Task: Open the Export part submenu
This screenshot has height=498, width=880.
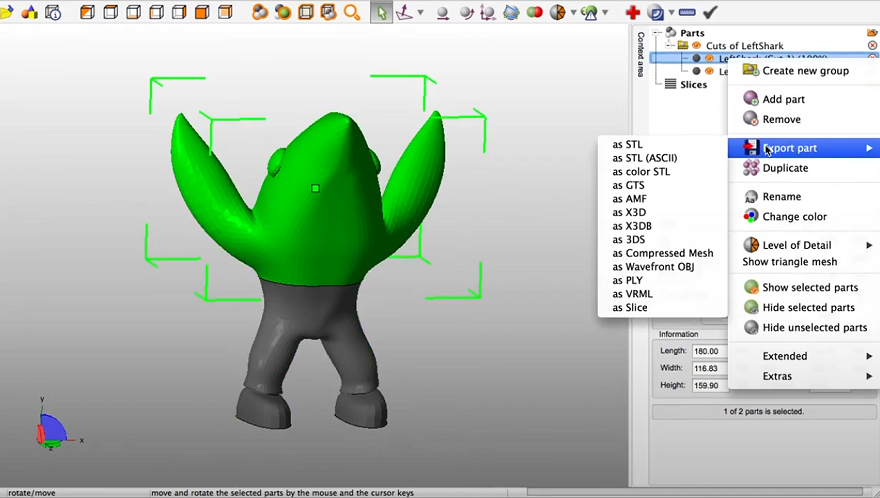Action: pyautogui.click(x=804, y=148)
